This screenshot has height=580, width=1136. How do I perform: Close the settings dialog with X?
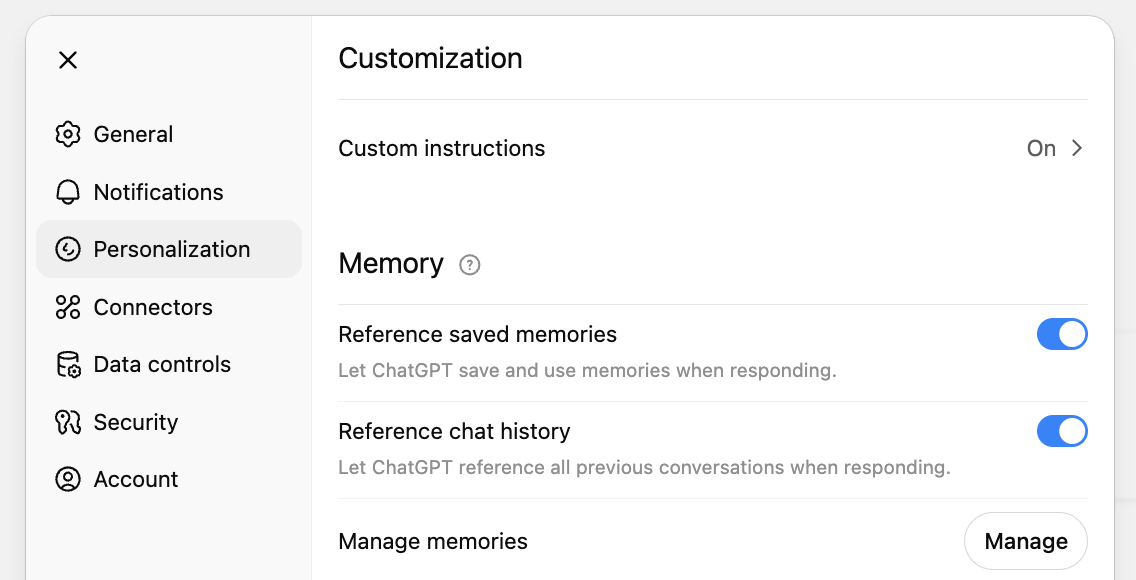pyautogui.click(x=68, y=60)
